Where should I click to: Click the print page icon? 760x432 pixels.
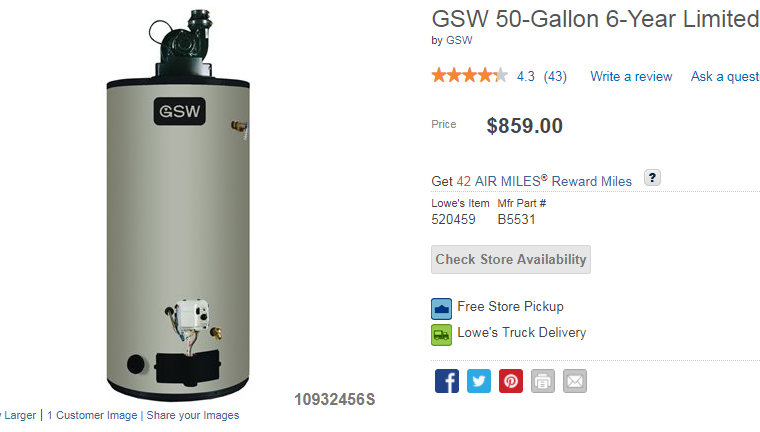(x=542, y=381)
